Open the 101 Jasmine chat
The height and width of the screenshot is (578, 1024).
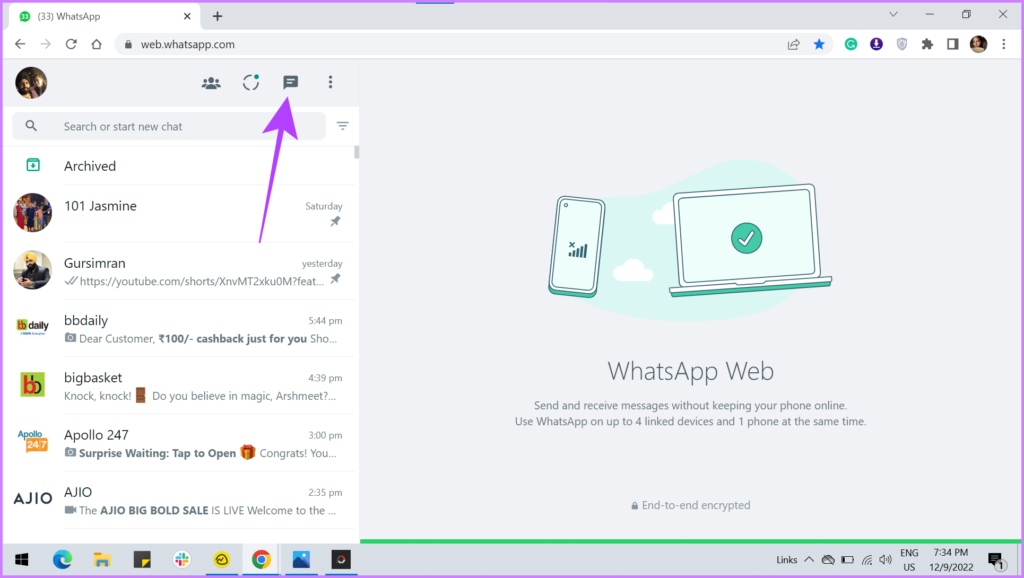pyautogui.click(x=180, y=213)
